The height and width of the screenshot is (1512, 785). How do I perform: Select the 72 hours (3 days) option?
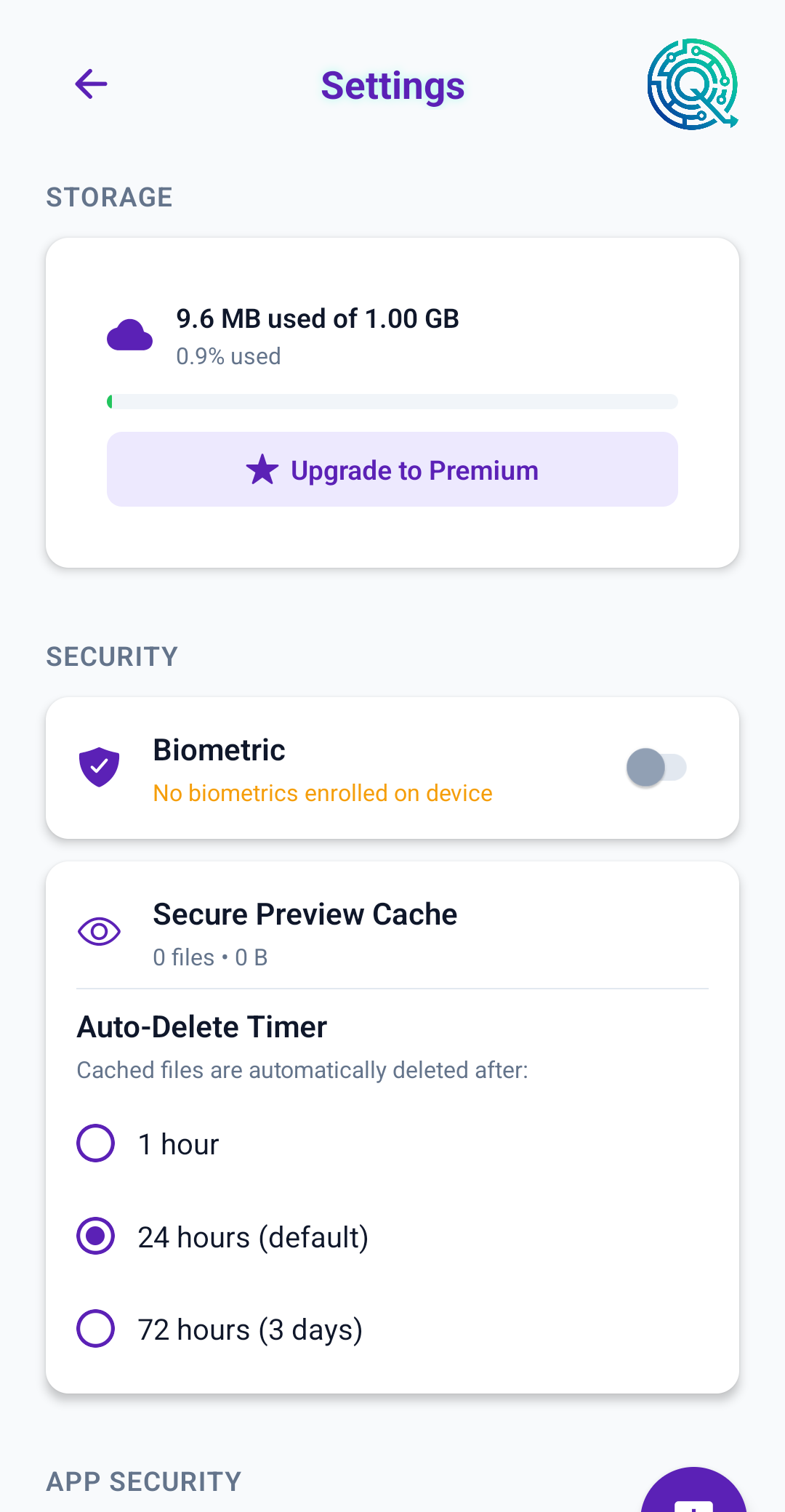pyautogui.click(x=96, y=1329)
